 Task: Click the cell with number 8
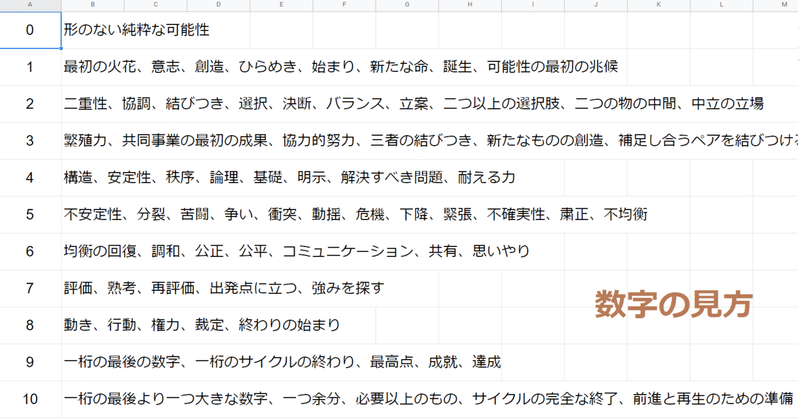(x=30, y=325)
